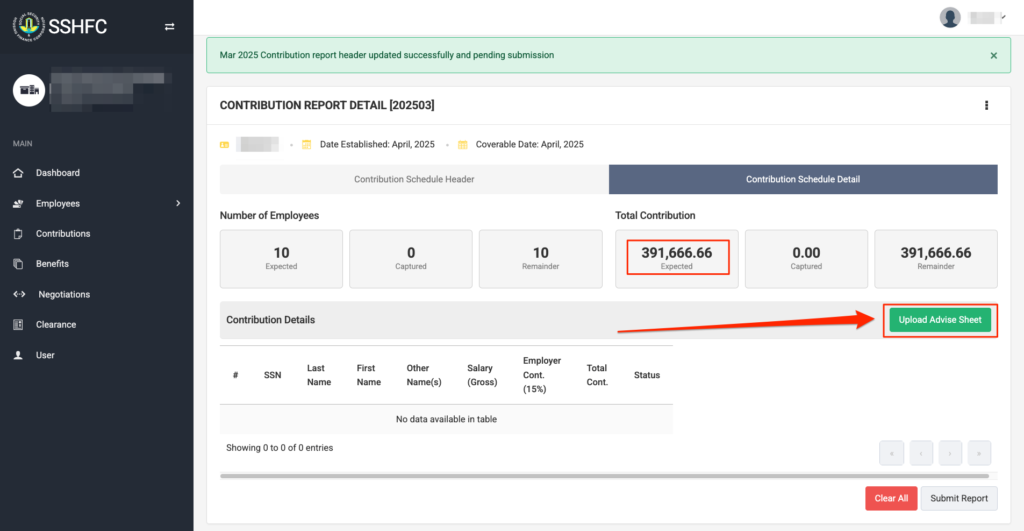Image resolution: width=1024 pixels, height=531 pixels.
Task: Click the Contributions clipboard icon
Action: (18, 234)
